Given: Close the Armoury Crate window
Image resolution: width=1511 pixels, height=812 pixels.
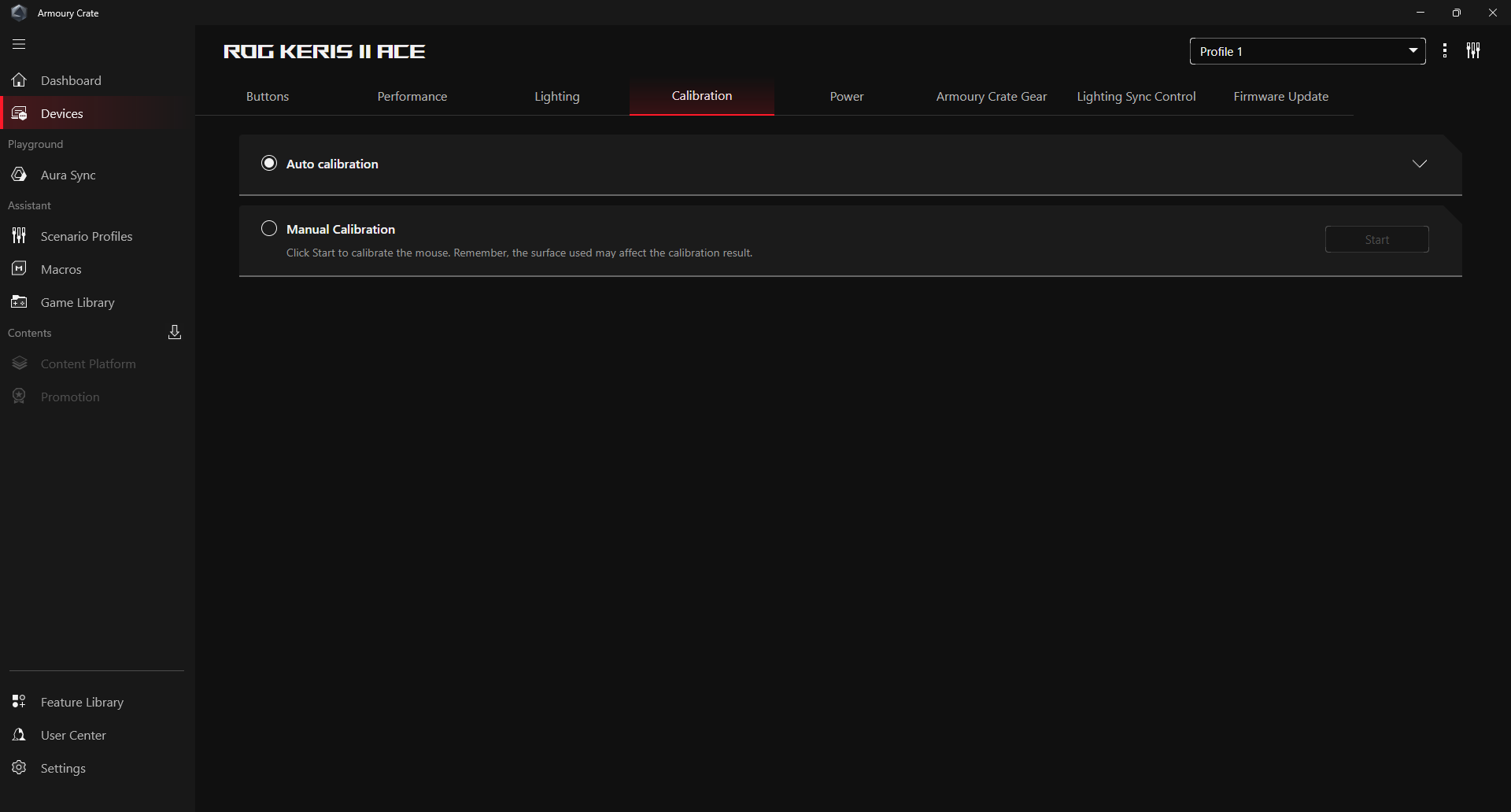Looking at the screenshot, I should [1493, 13].
